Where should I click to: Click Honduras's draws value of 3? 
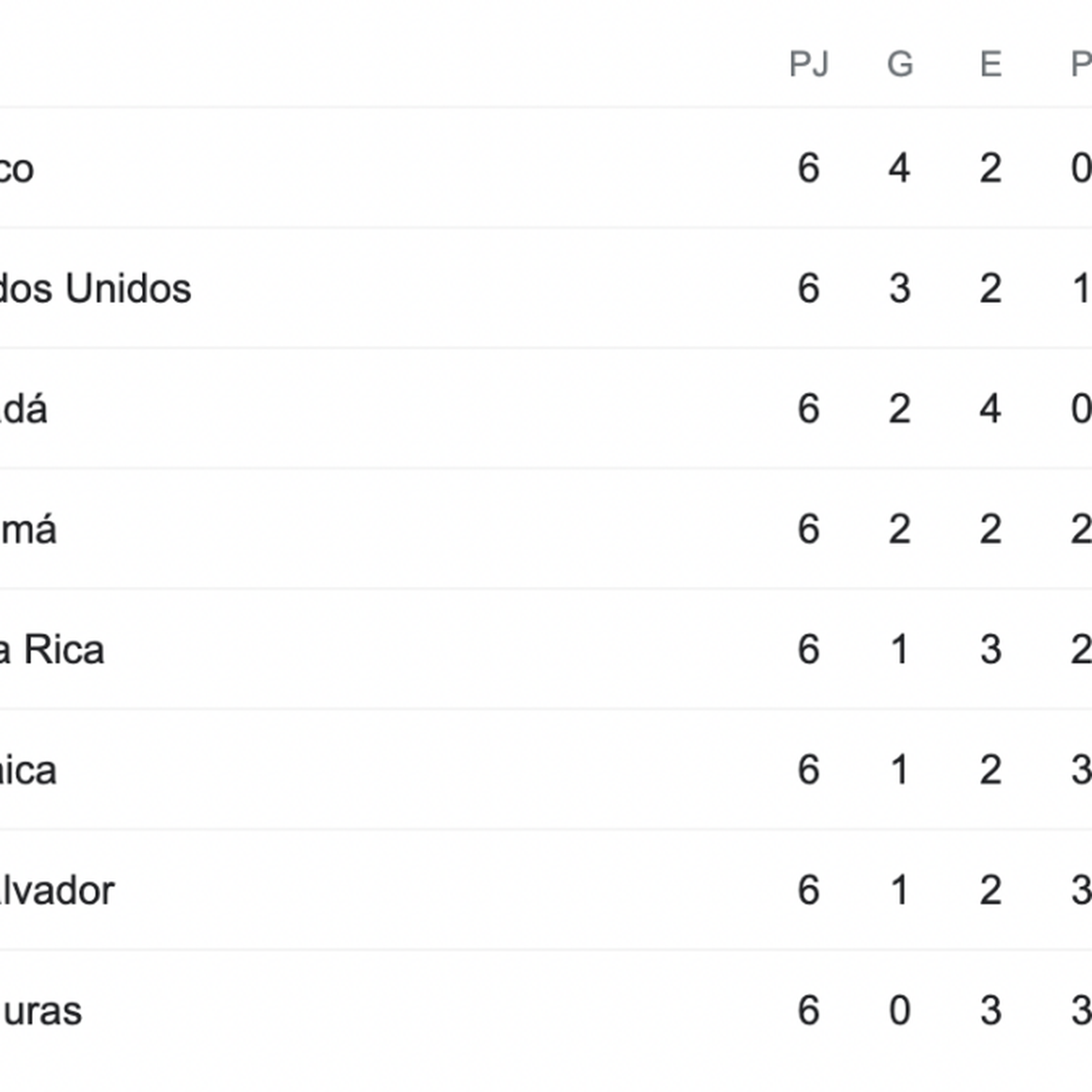pyautogui.click(x=990, y=1010)
